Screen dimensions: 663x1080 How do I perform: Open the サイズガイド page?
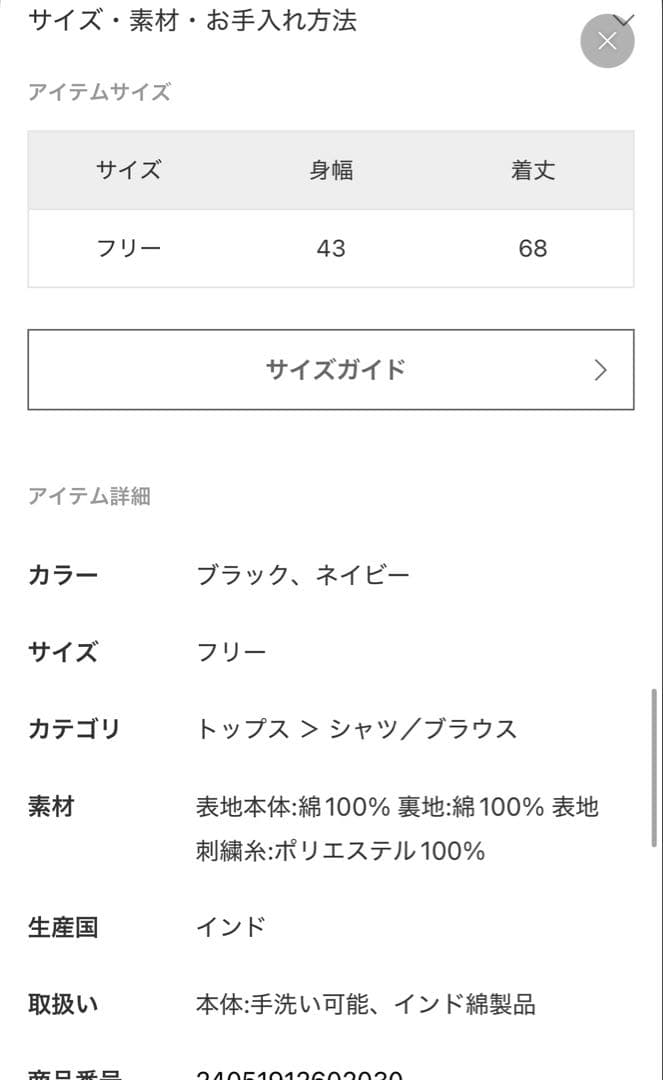point(333,370)
